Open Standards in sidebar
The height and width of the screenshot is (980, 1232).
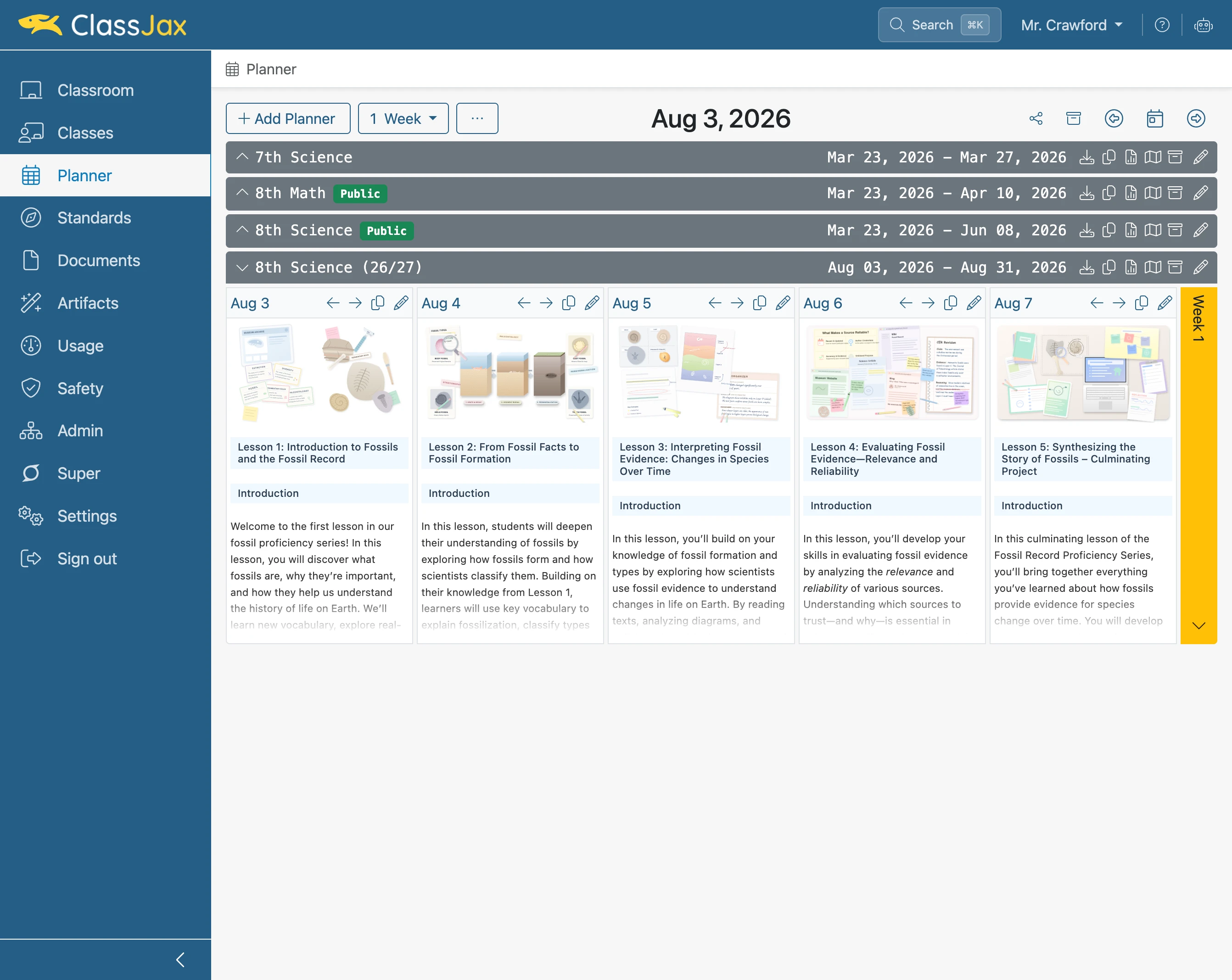pyautogui.click(x=105, y=217)
